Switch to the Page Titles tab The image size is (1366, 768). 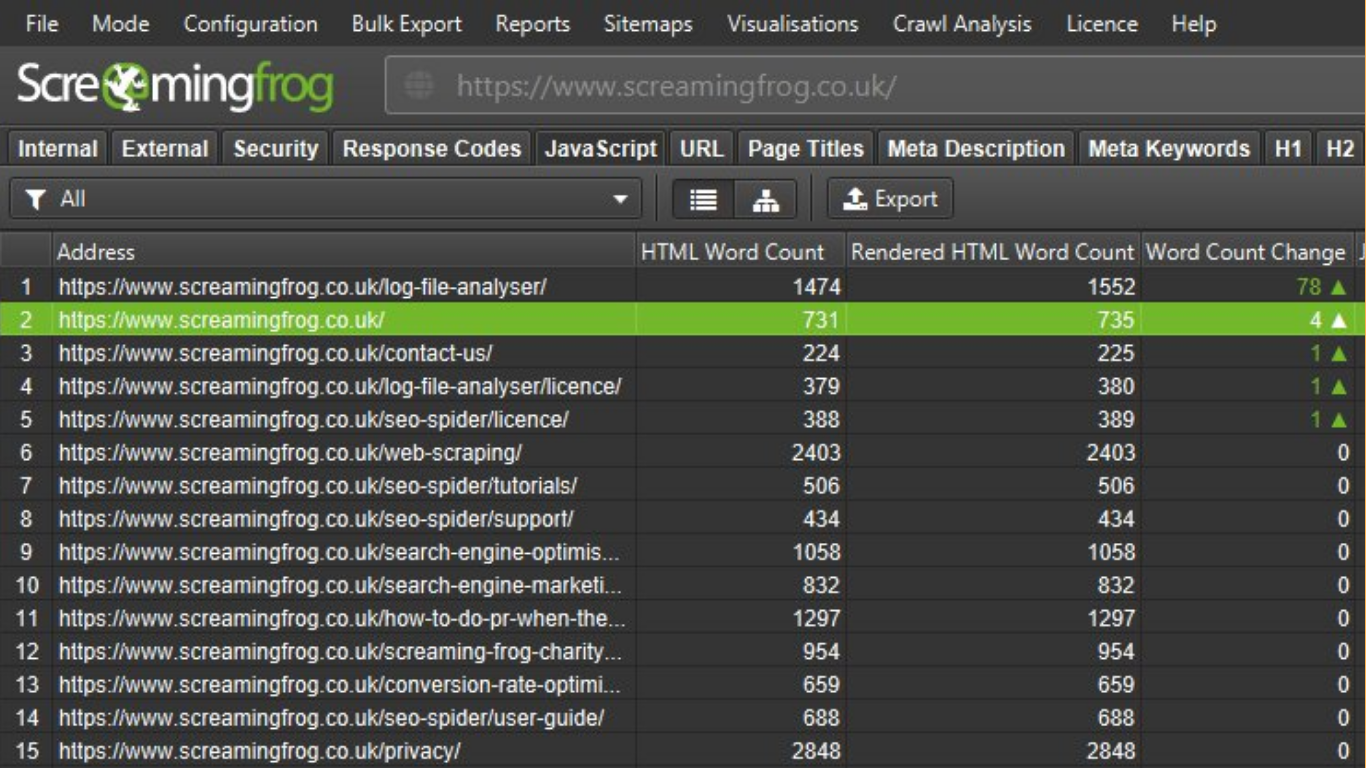[x=806, y=149]
